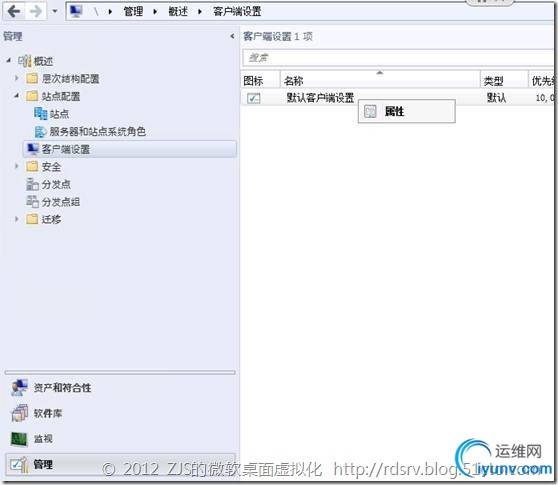The height and width of the screenshot is (485, 558).
Task: Click the 资产和符合性 workspace icon
Action: [19, 388]
